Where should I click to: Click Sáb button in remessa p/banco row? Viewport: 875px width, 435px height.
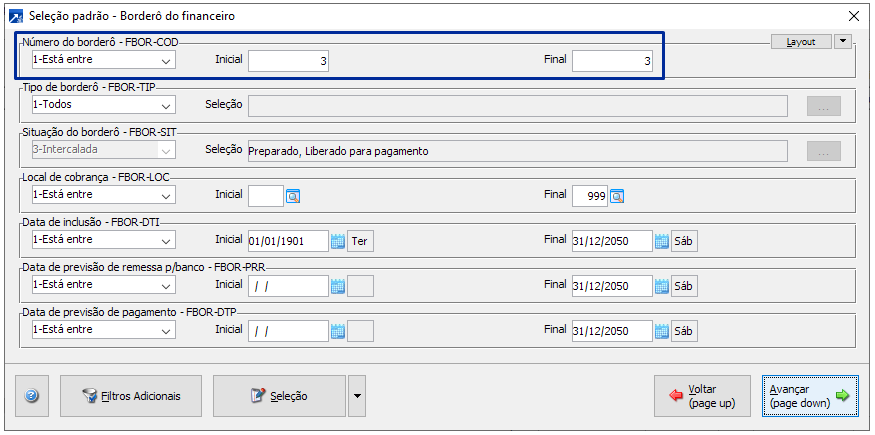click(684, 287)
